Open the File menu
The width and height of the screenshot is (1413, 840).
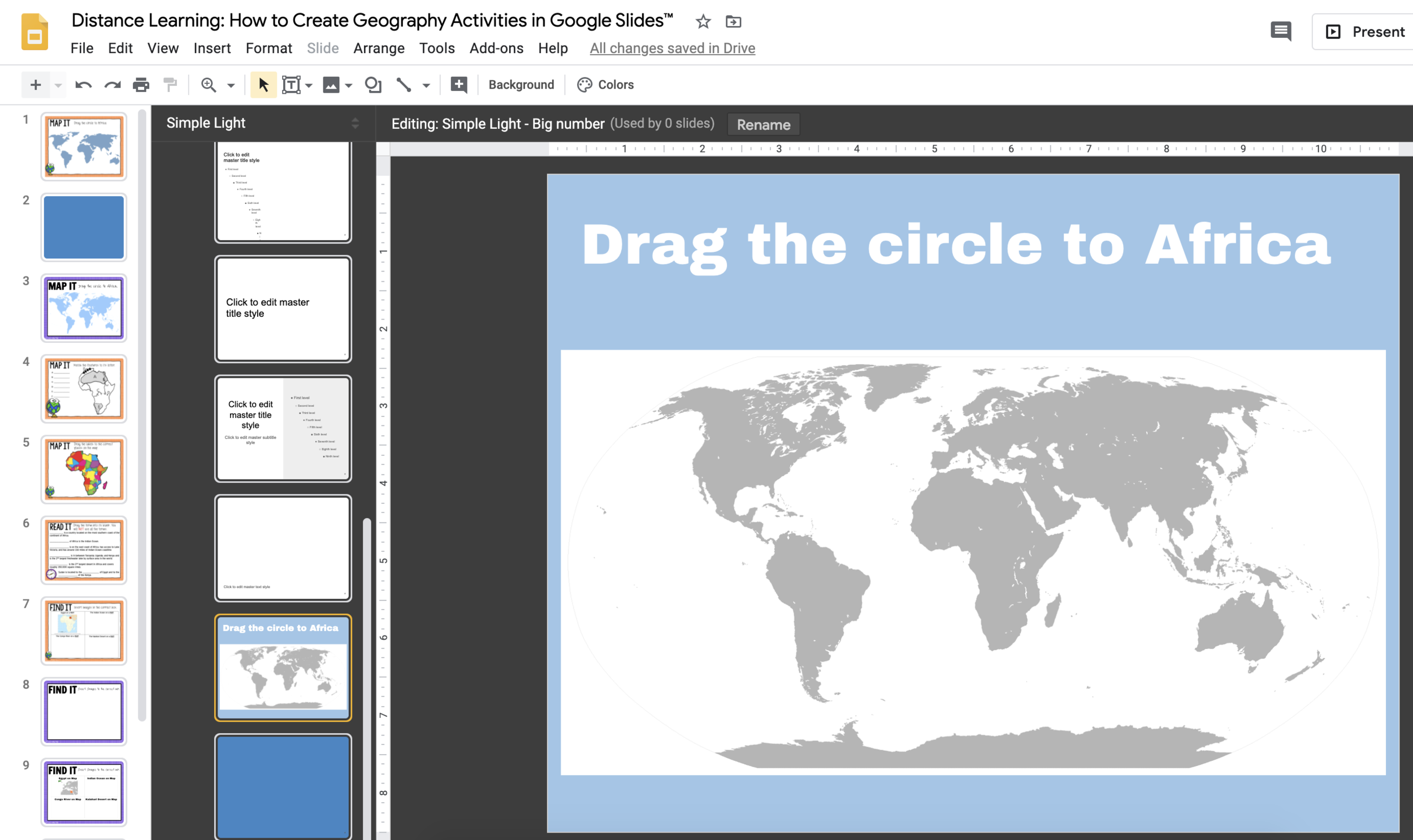point(82,48)
